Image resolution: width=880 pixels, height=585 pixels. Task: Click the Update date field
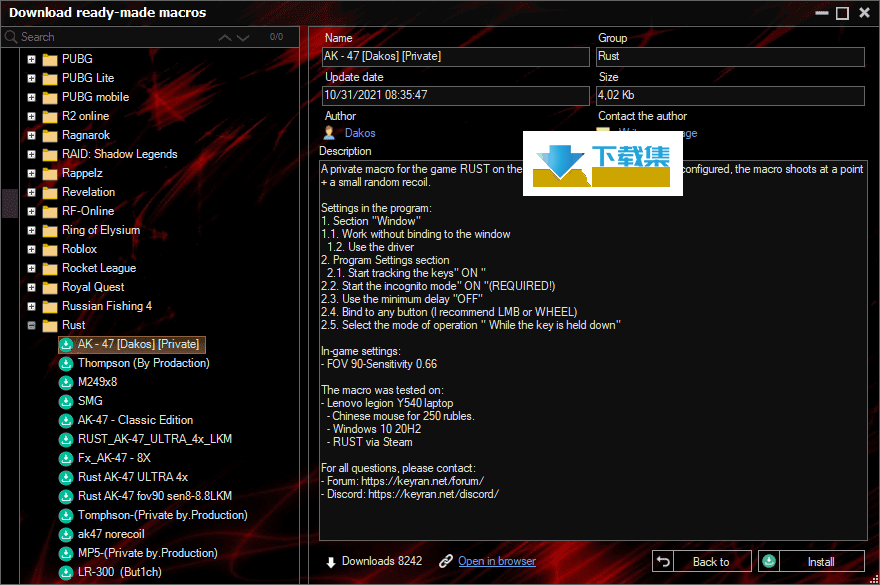456,95
